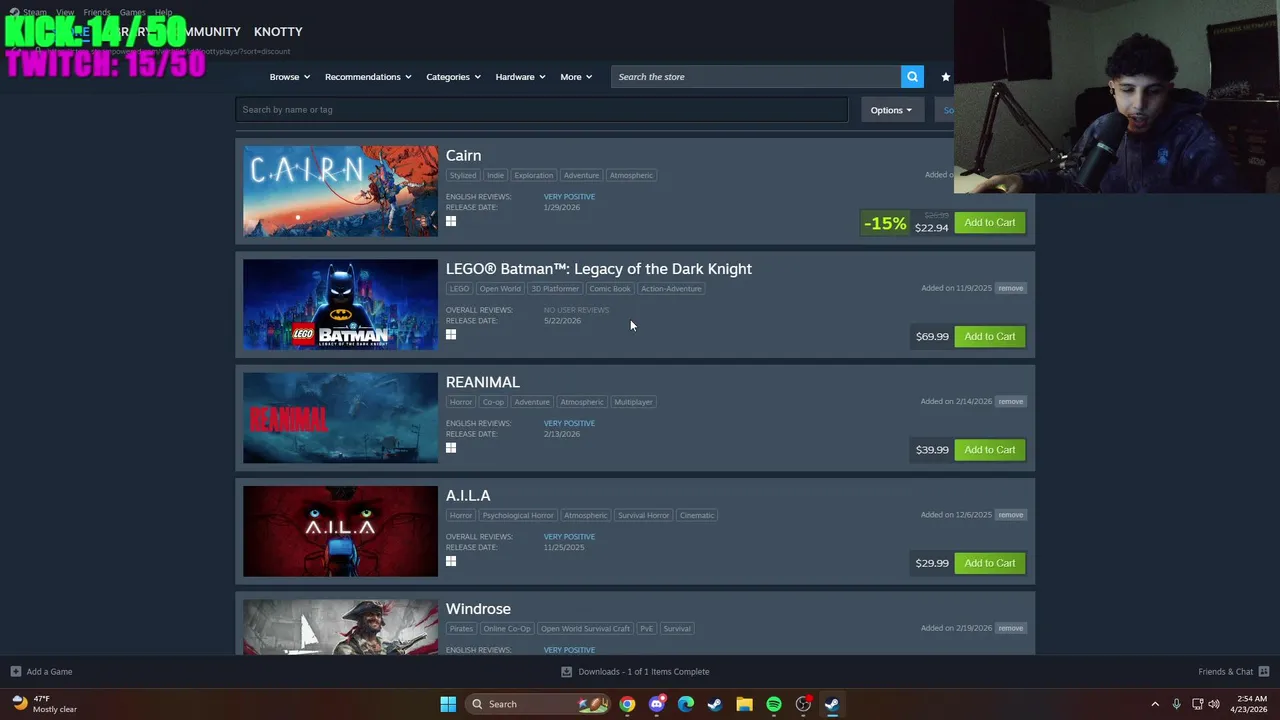Click the Windows platform icon under A.I.L.A
Screen dimensions: 1280x720
point(451,561)
